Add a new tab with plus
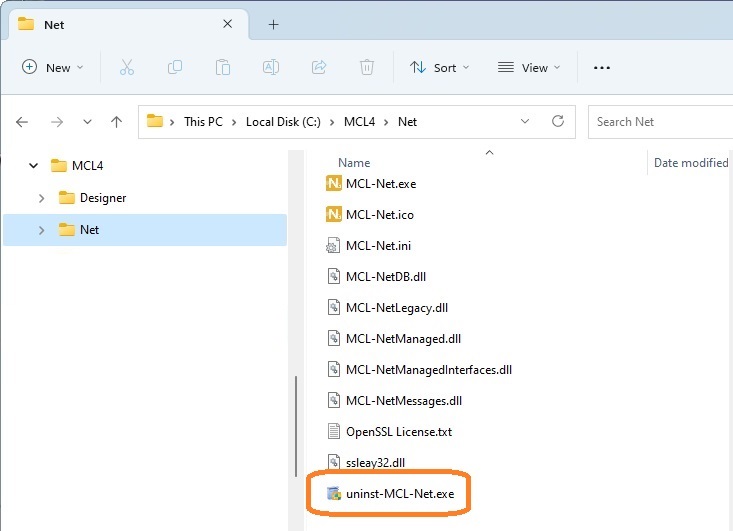This screenshot has width=733, height=531. point(273,24)
